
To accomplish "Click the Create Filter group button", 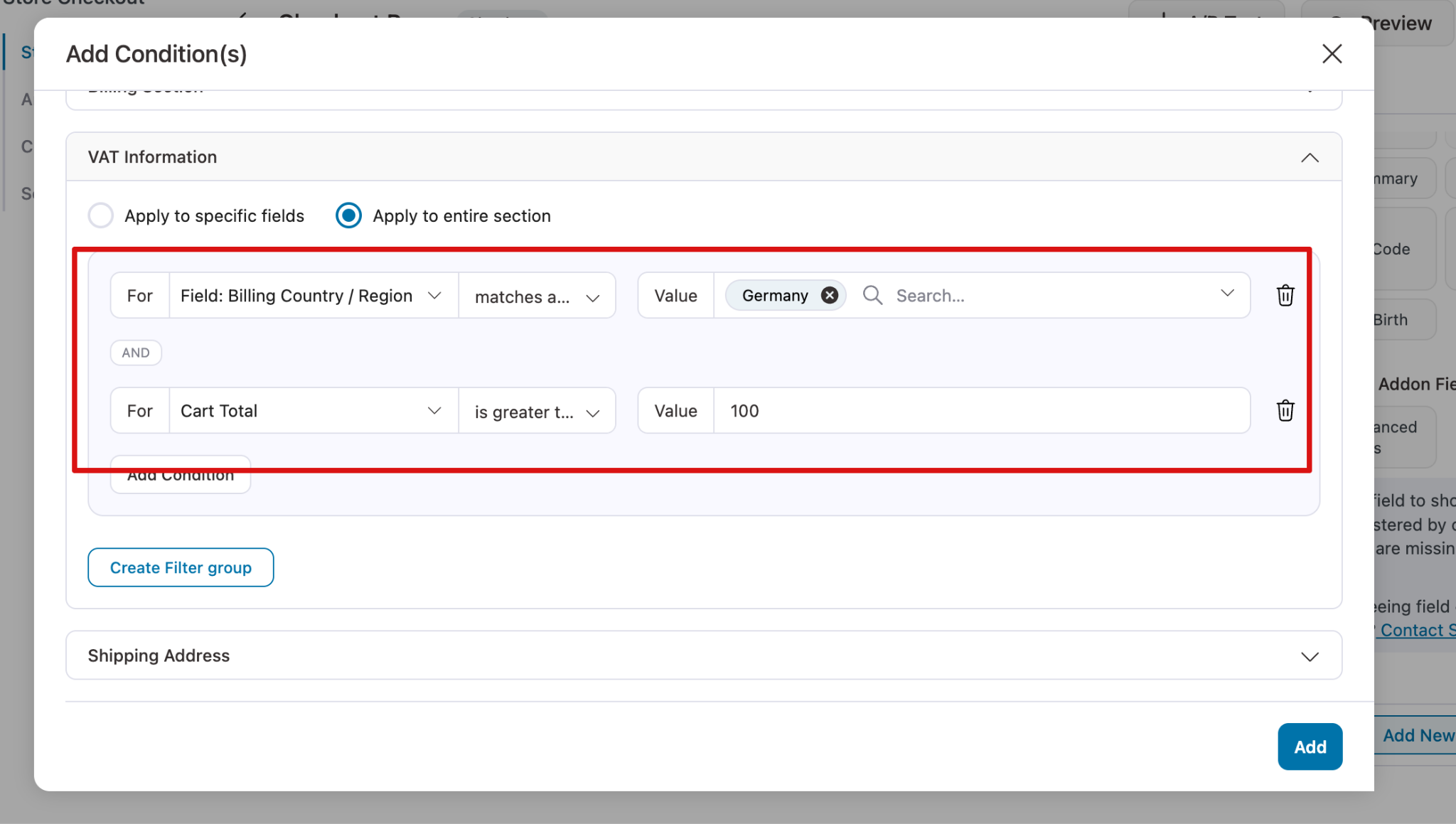I will (180, 567).
